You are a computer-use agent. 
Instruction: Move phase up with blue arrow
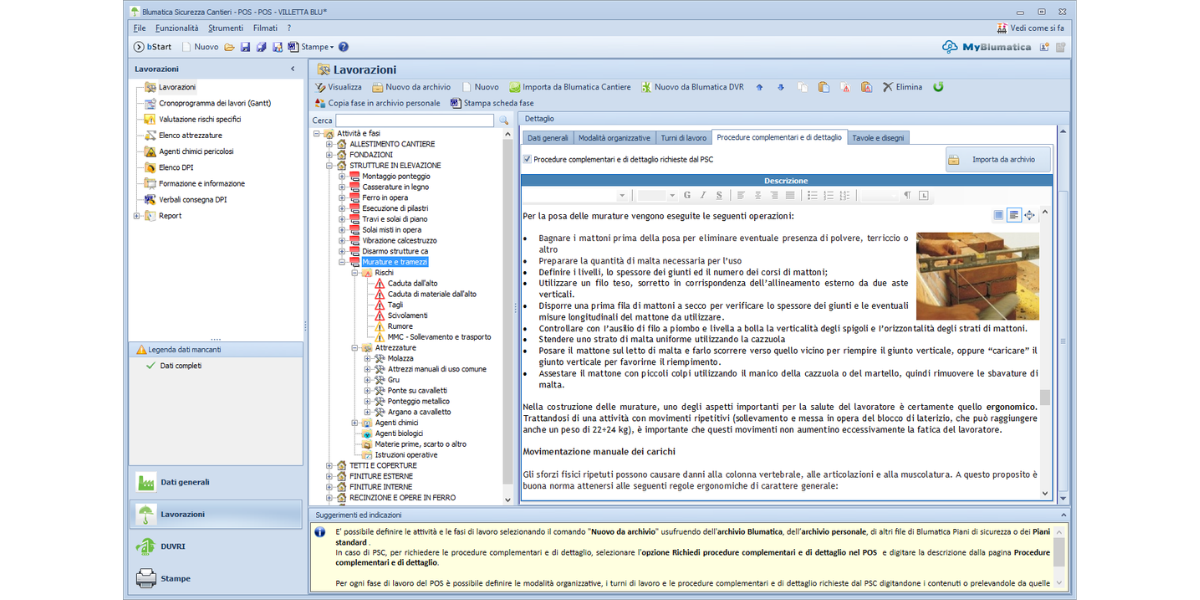759,87
